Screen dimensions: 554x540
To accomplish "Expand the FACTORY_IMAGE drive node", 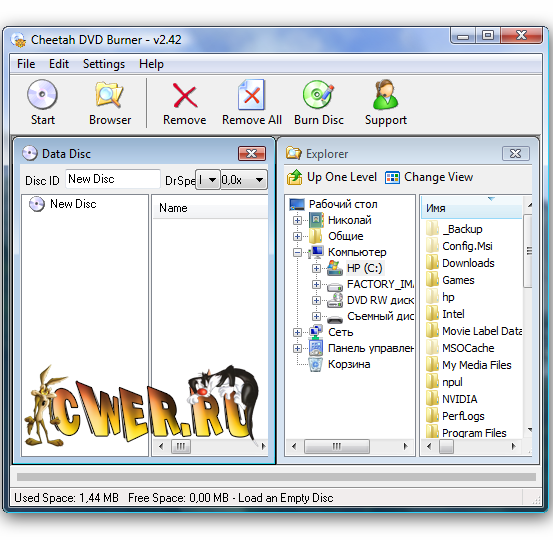I will pos(317,284).
